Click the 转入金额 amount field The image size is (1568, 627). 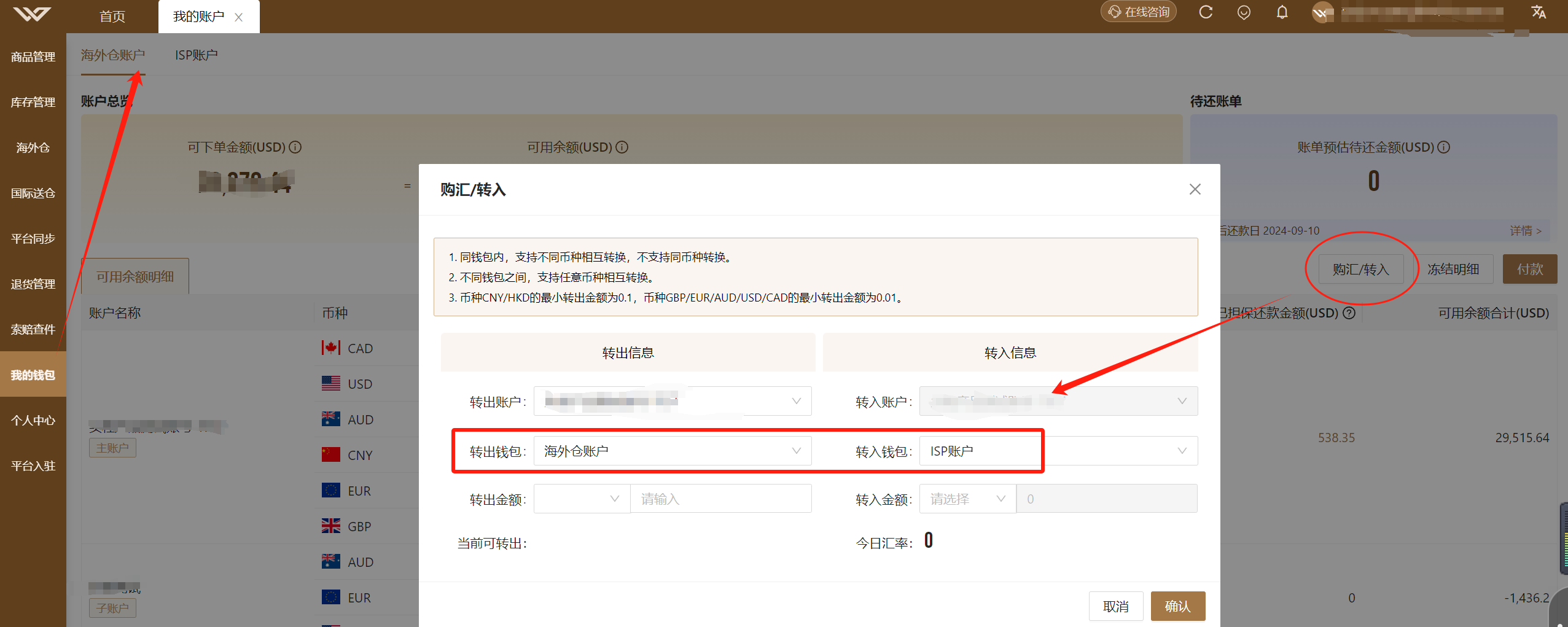tap(1107, 499)
